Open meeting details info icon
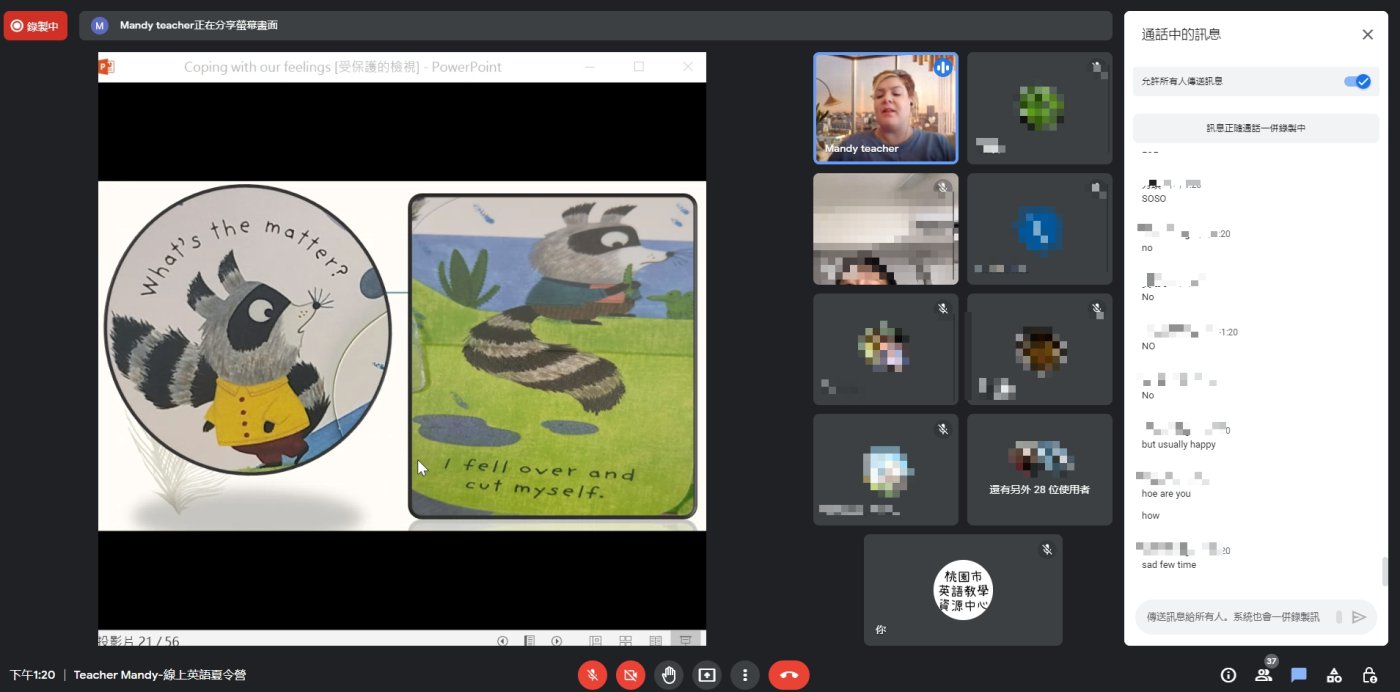 click(1228, 675)
